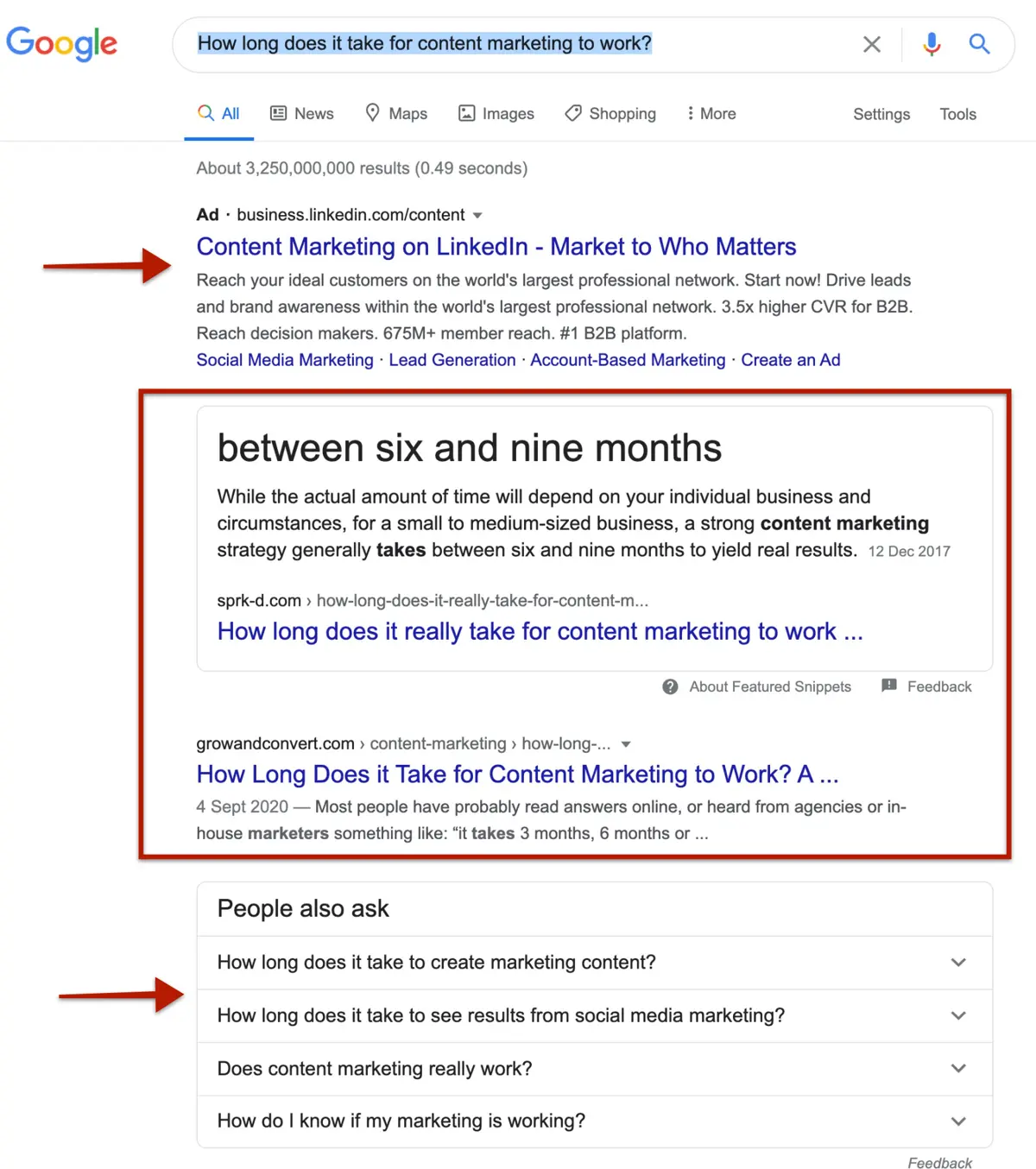Open the sprk-d.com featured snippet link
This screenshot has height=1169, width=1036.
pyautogui.click(x=540, y=631)
